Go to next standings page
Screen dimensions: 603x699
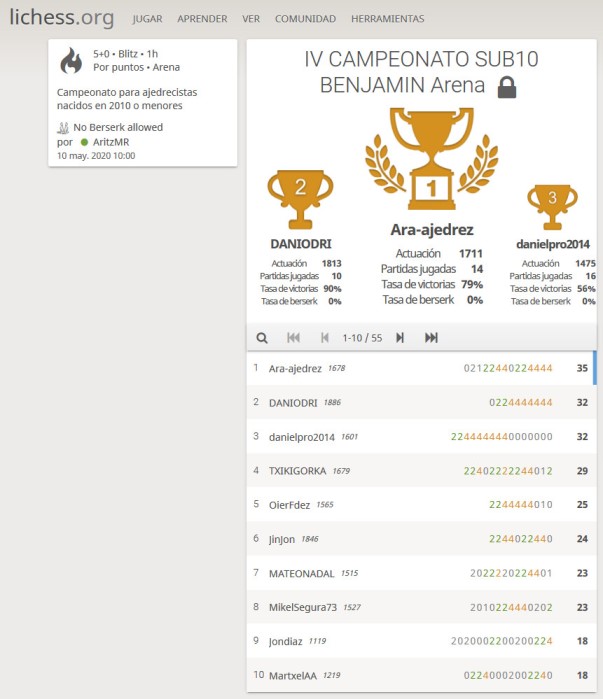click(400, 338)
